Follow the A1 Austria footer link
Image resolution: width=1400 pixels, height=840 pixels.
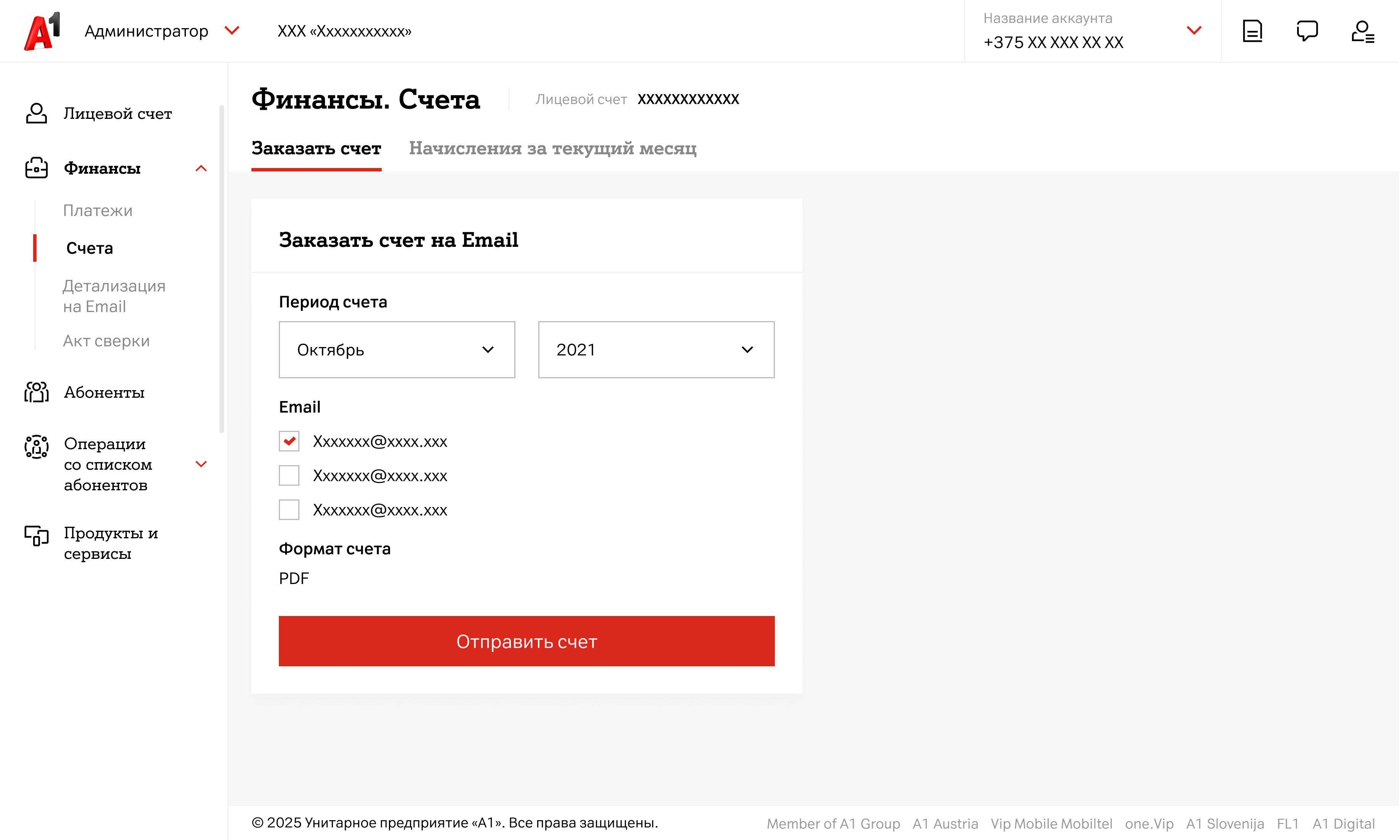click(945, 824)
